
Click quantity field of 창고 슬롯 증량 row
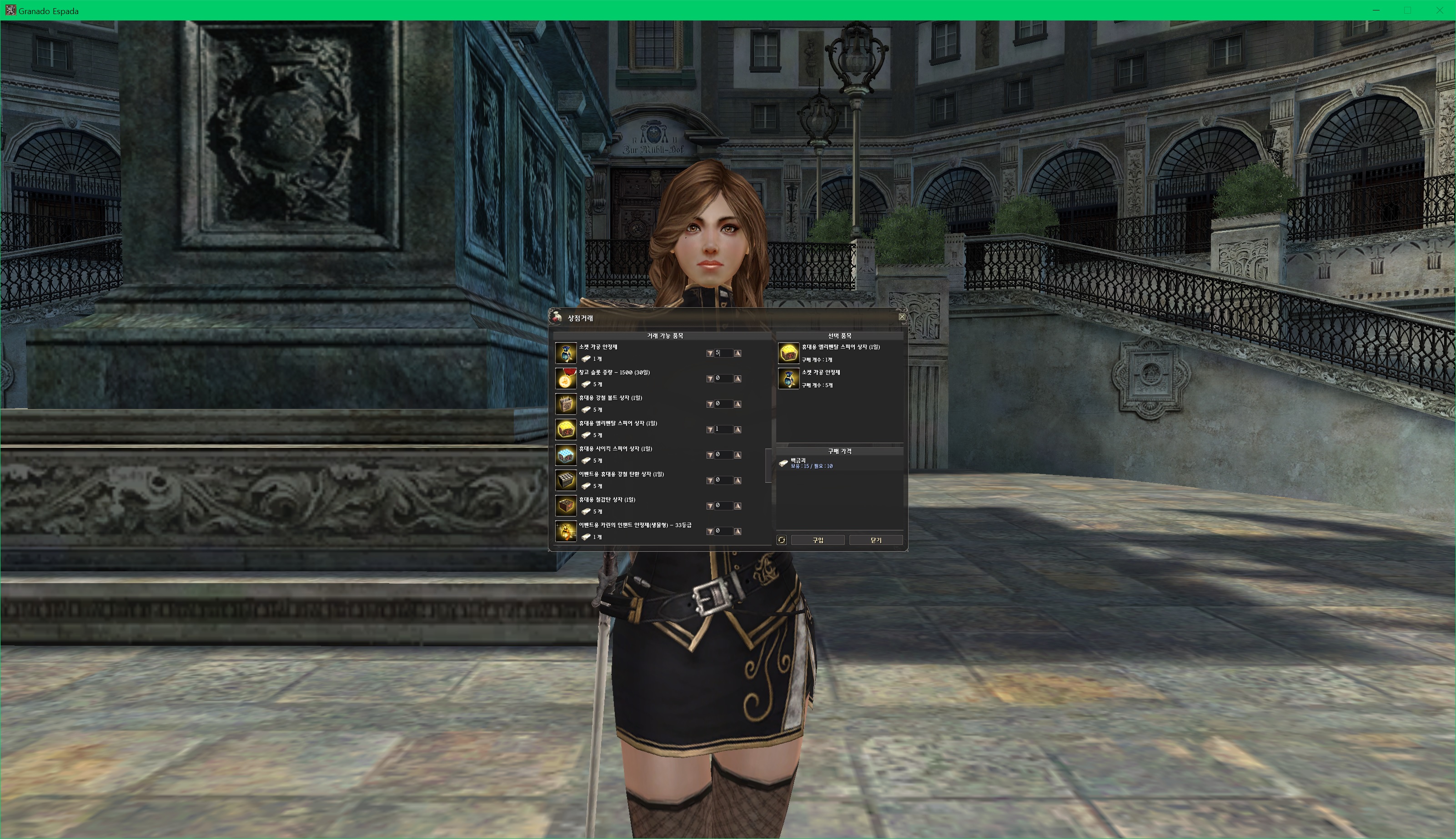pyautogui.click(x=724, y=378)
